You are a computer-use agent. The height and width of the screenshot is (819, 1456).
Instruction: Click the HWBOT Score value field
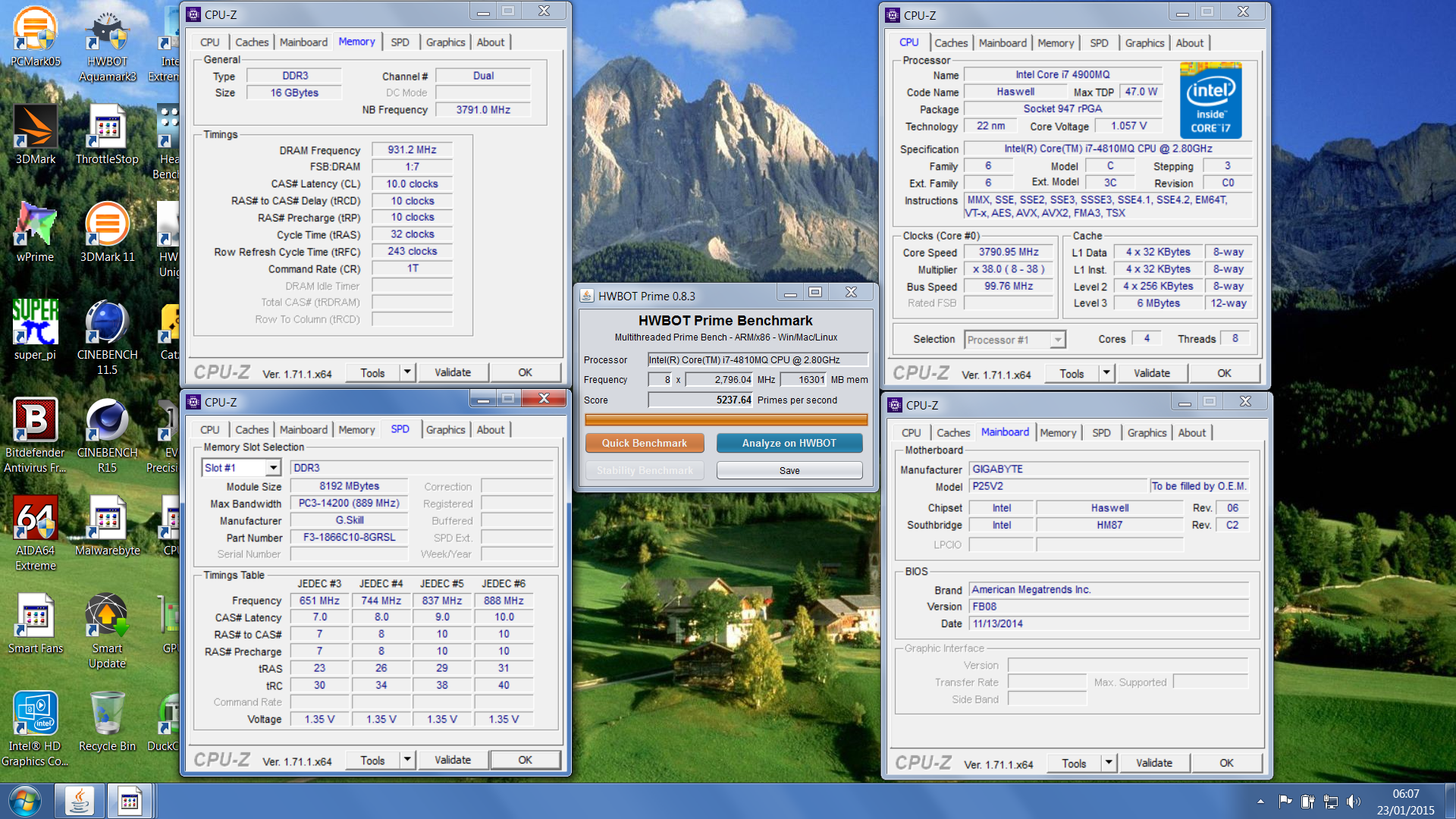click(x=700, y=400)
